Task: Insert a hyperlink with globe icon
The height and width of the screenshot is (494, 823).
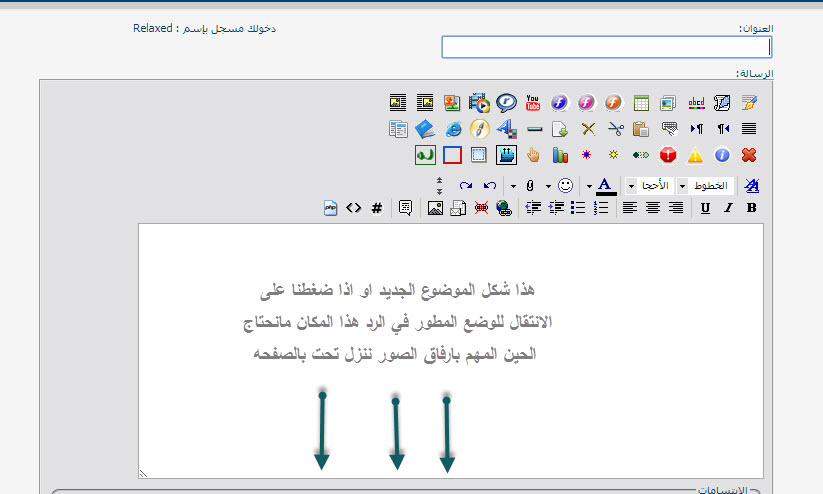Action: coord(504,208)
